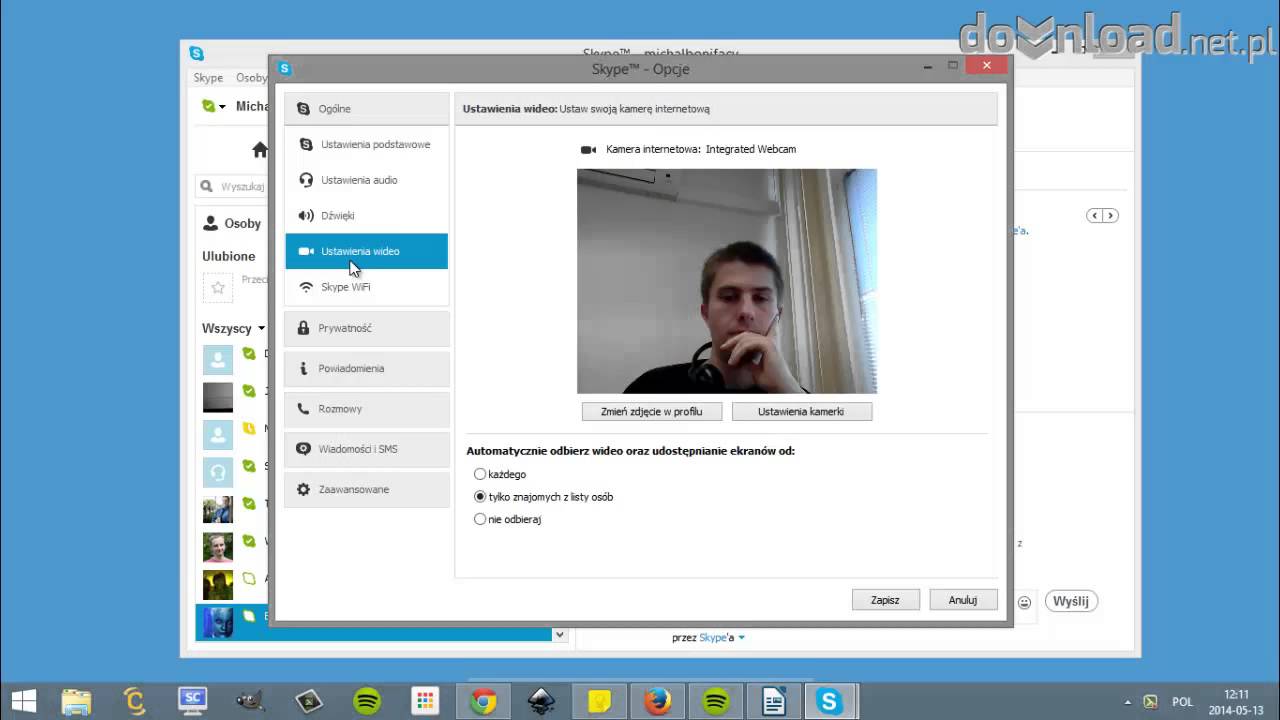
Task: Switch to LibreOffice Writer on taskbar
Action: pos(774,702)
